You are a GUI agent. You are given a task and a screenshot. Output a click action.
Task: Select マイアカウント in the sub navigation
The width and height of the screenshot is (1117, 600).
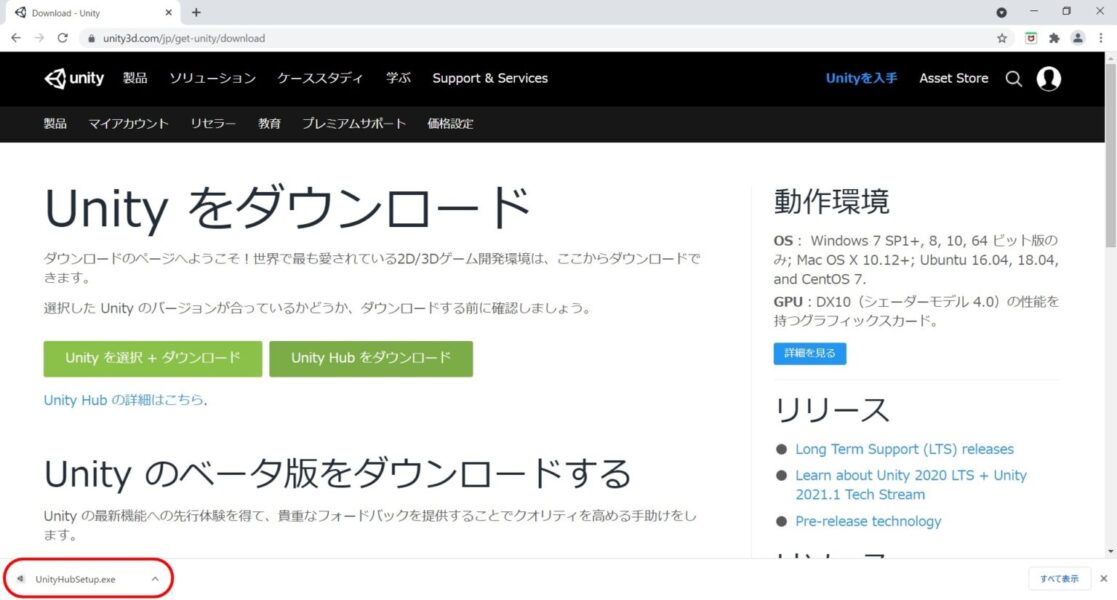click(128, 123)
